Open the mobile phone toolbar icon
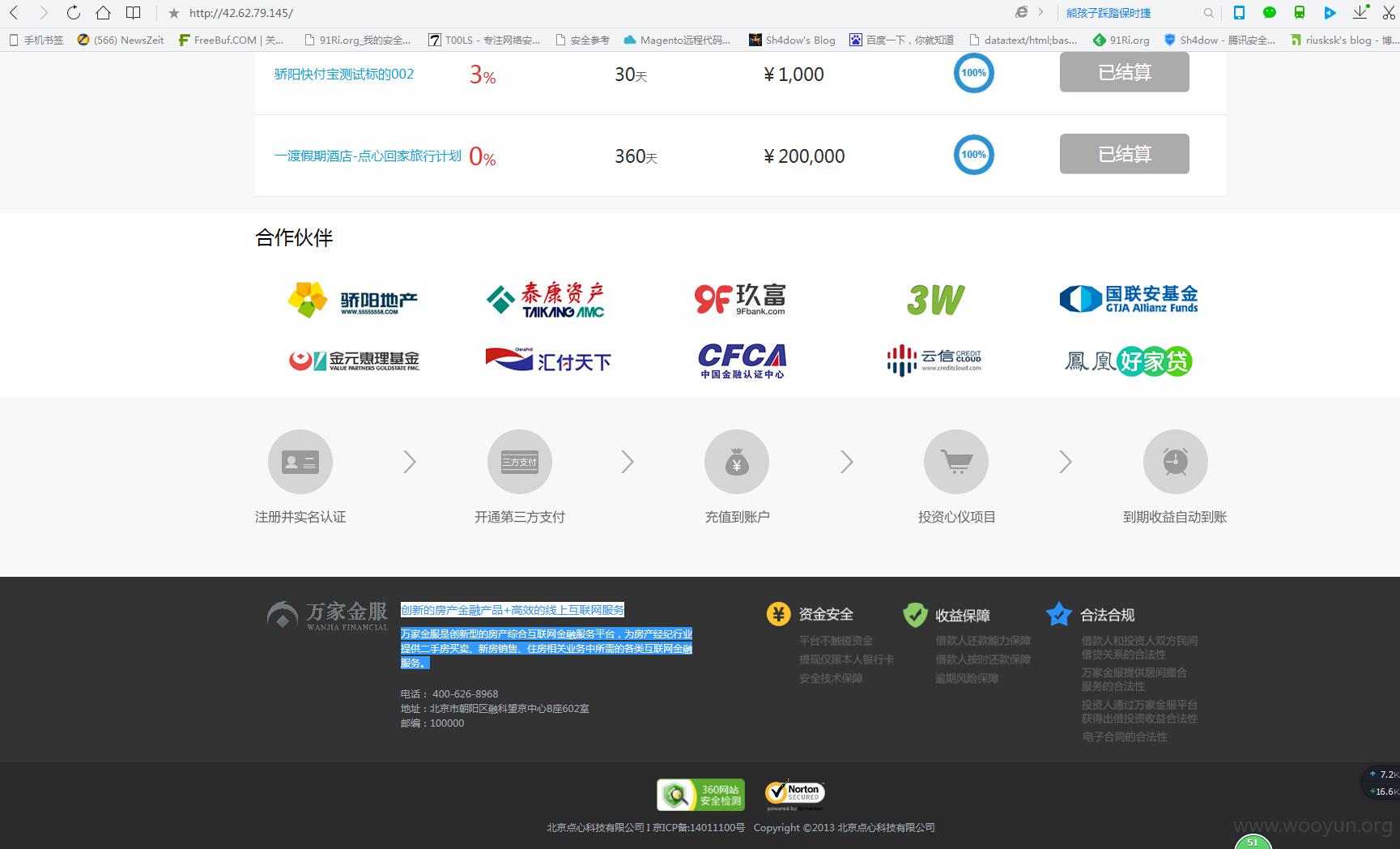Image resolution: width=1400 pixels, height=849 pixels. click(x=1239, y=12)
